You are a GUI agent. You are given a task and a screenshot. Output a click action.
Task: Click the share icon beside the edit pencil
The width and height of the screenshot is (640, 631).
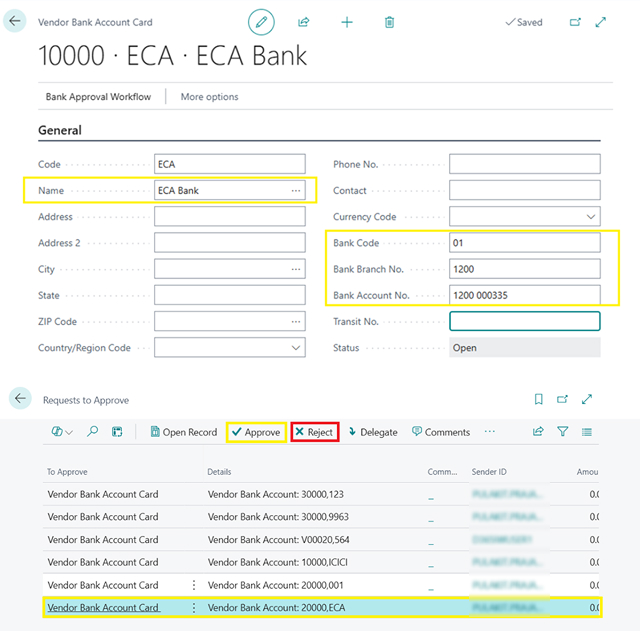click(x=304, y=22)
